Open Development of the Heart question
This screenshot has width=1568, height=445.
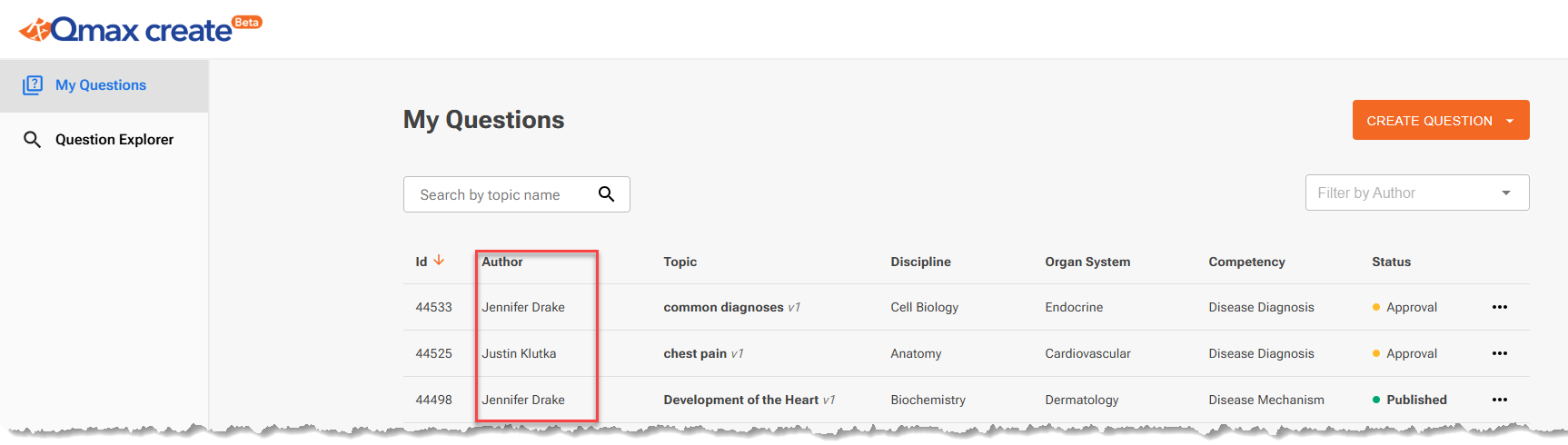[740, 400]
